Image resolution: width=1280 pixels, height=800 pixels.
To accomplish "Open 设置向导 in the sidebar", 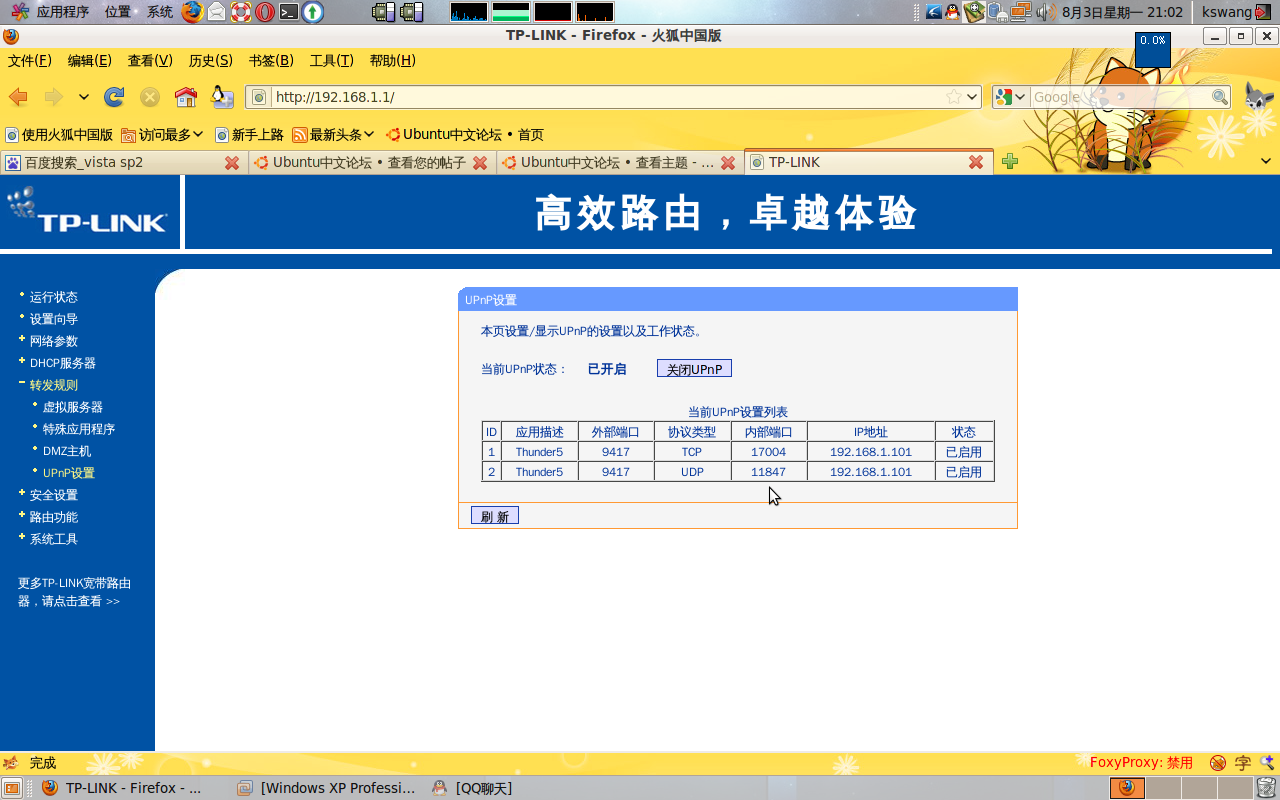I will 53,319.
